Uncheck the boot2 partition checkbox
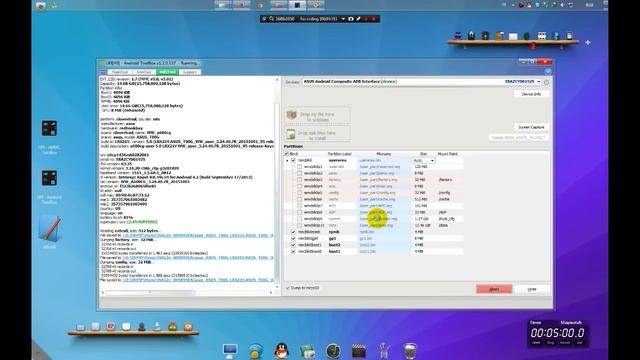Screen dimensions: 640x360 (293, 245)
